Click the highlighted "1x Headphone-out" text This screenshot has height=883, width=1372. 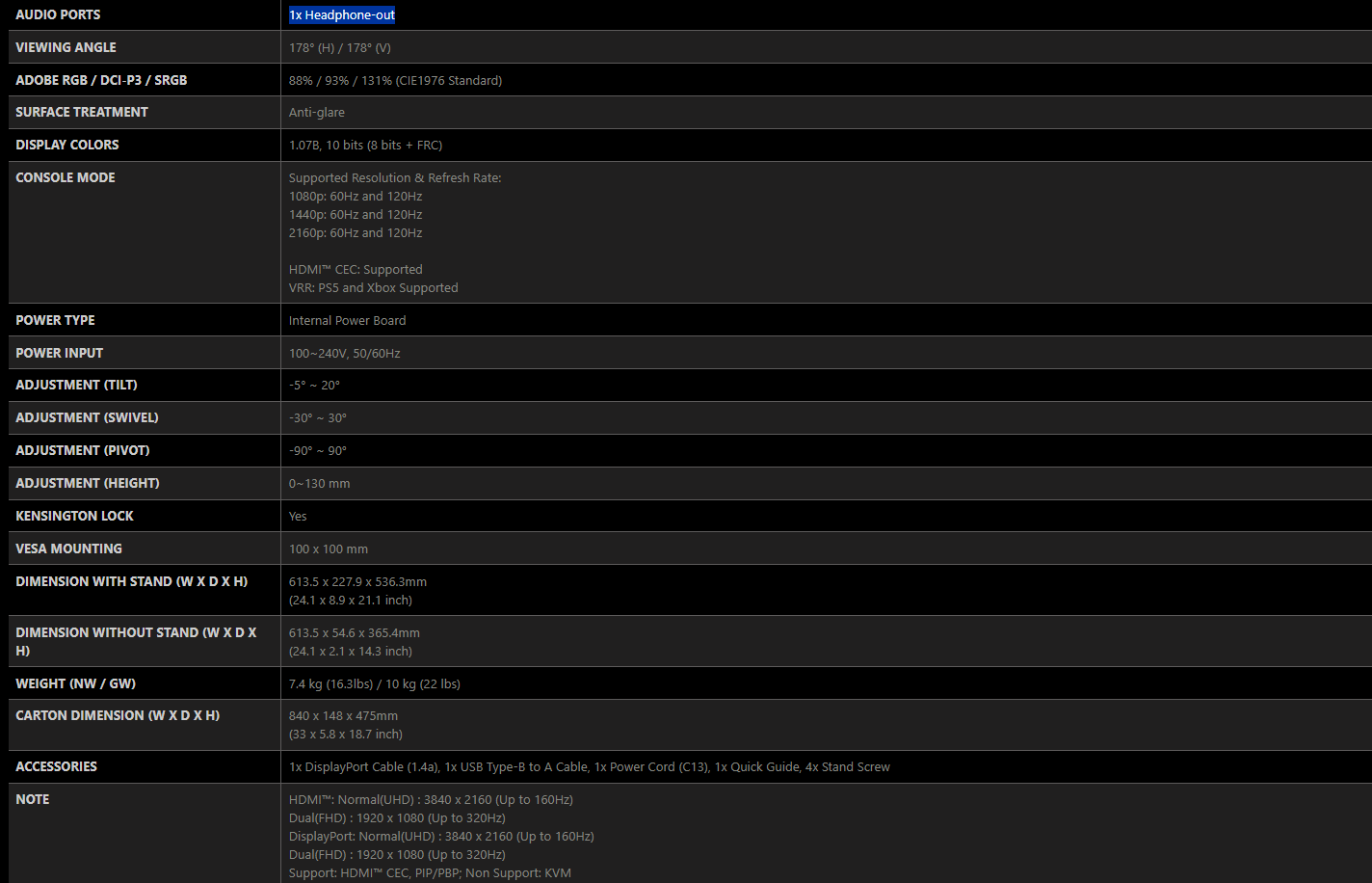click(x=342, y=15)
